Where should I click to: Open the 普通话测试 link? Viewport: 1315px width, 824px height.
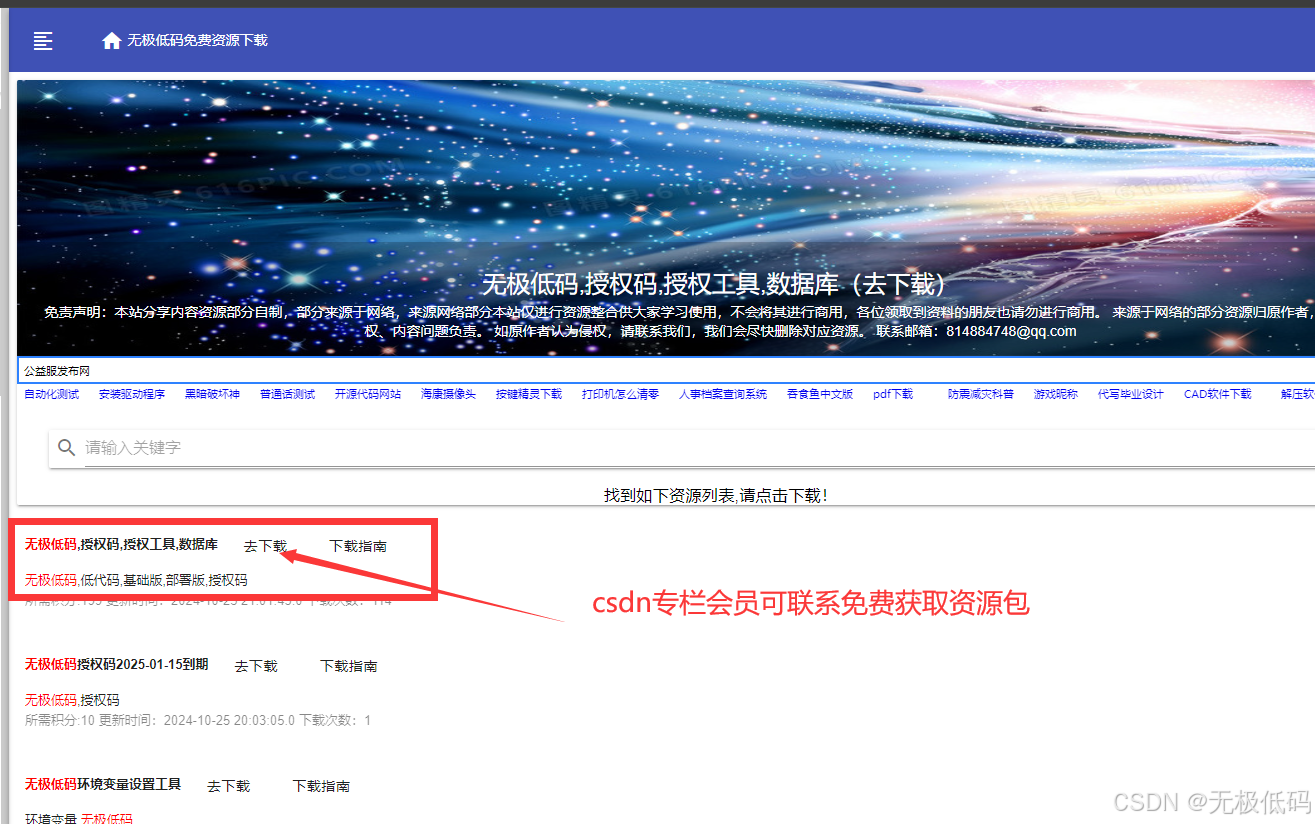[x=287, y=395]
